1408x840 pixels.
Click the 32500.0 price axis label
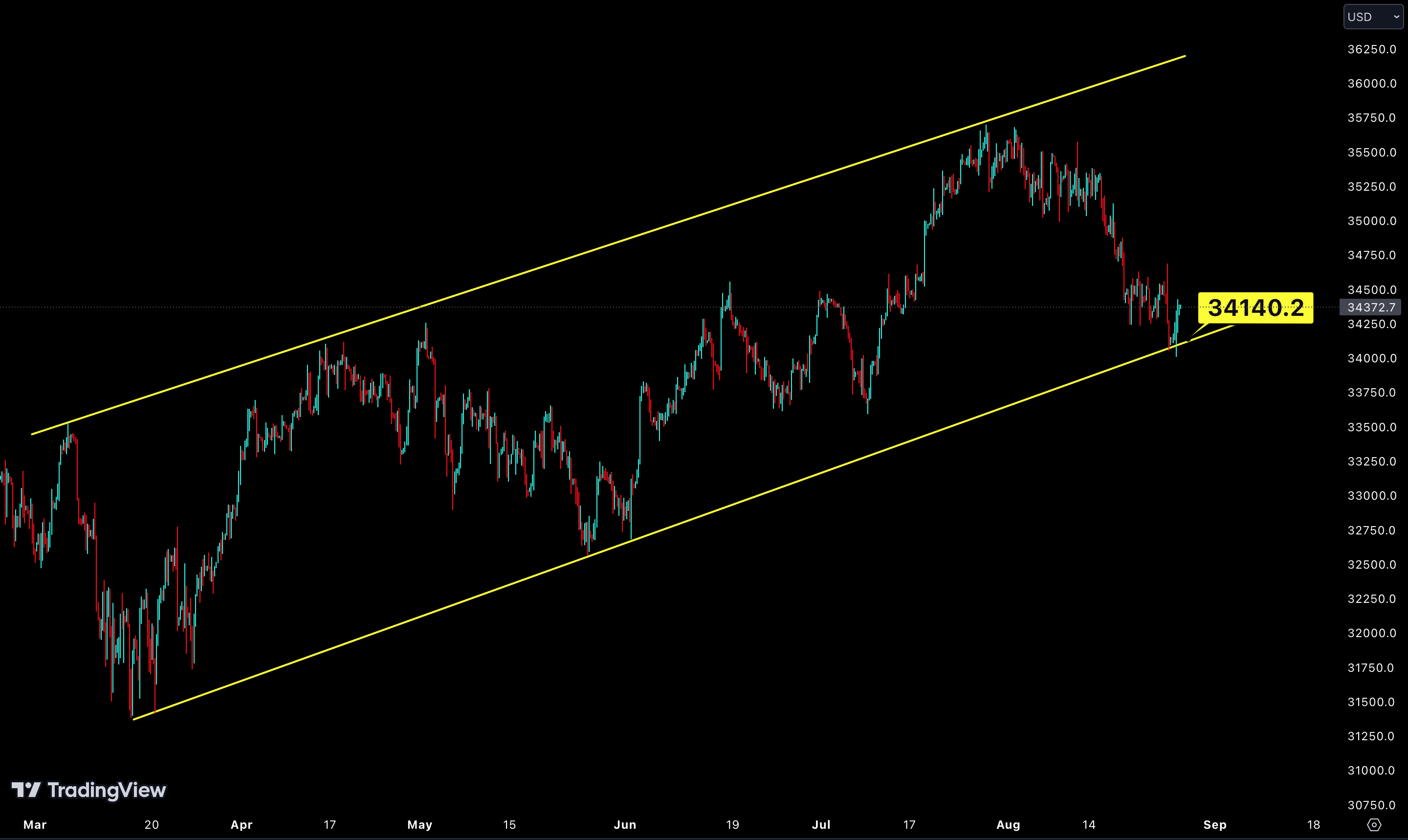[1372, 564]
